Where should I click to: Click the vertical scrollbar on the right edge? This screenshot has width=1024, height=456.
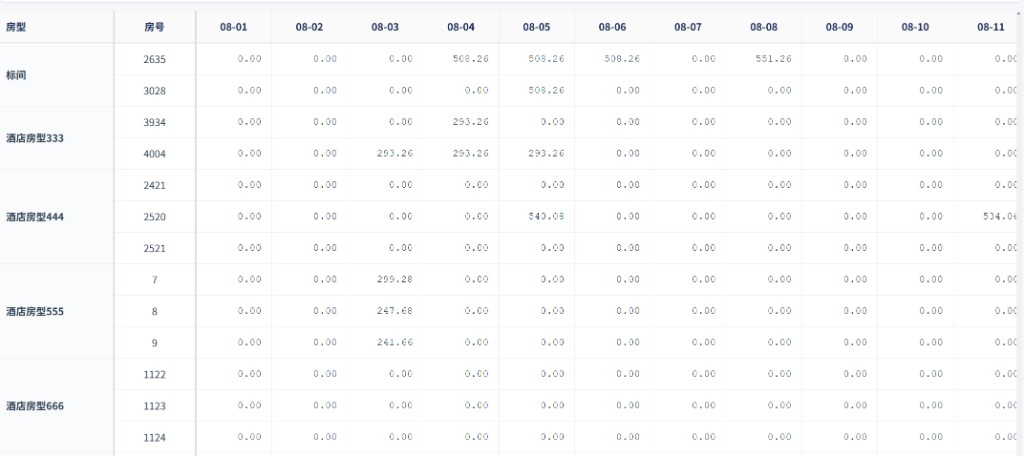click(1020, 229)
